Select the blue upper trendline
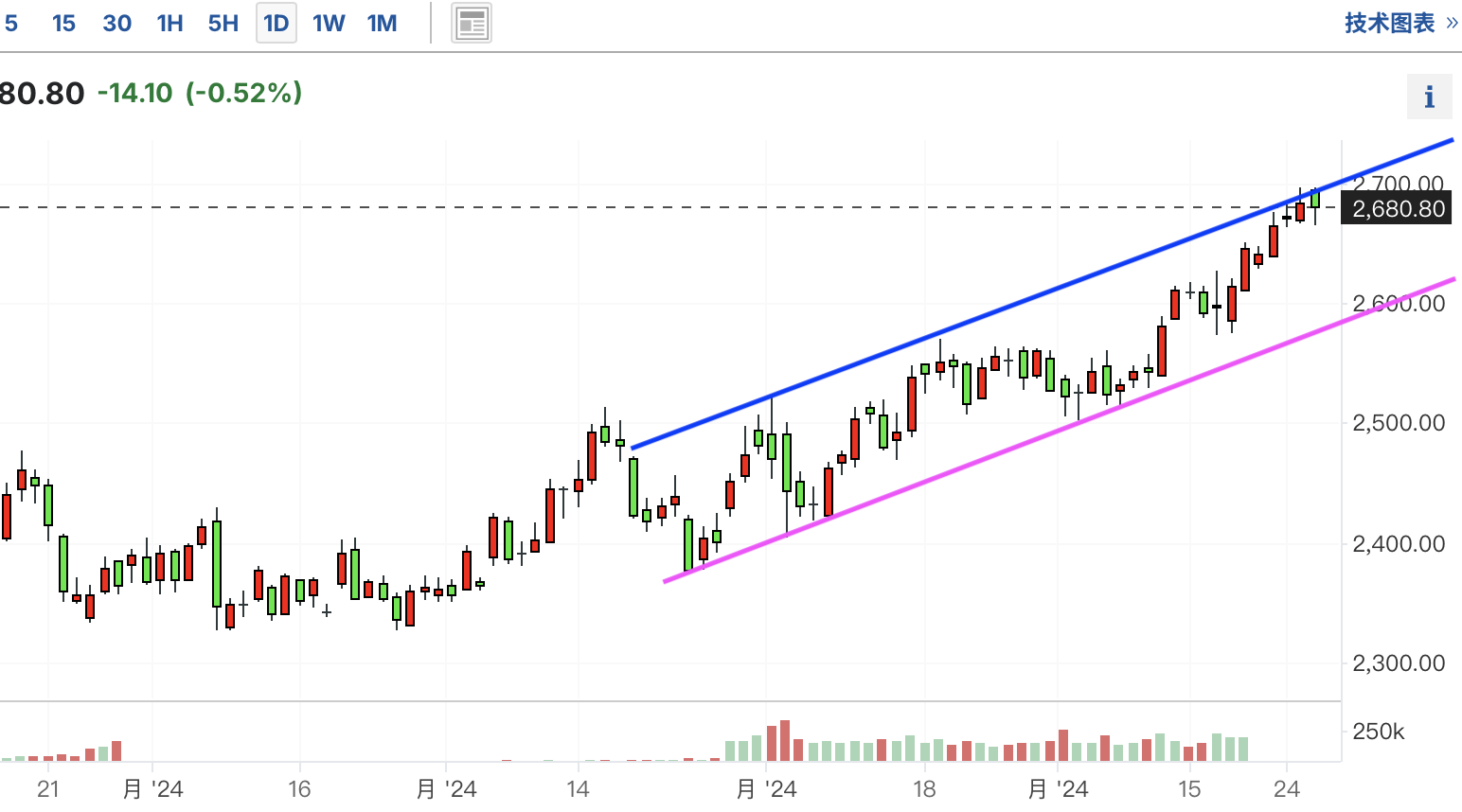This screenshot has height=812, width=1462. (1042, 293)
